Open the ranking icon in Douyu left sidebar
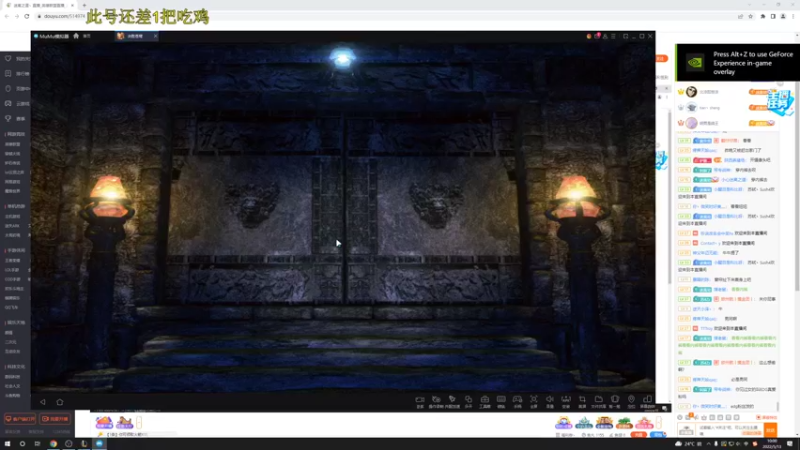800x450 pixels. click(x=8, y=73)
